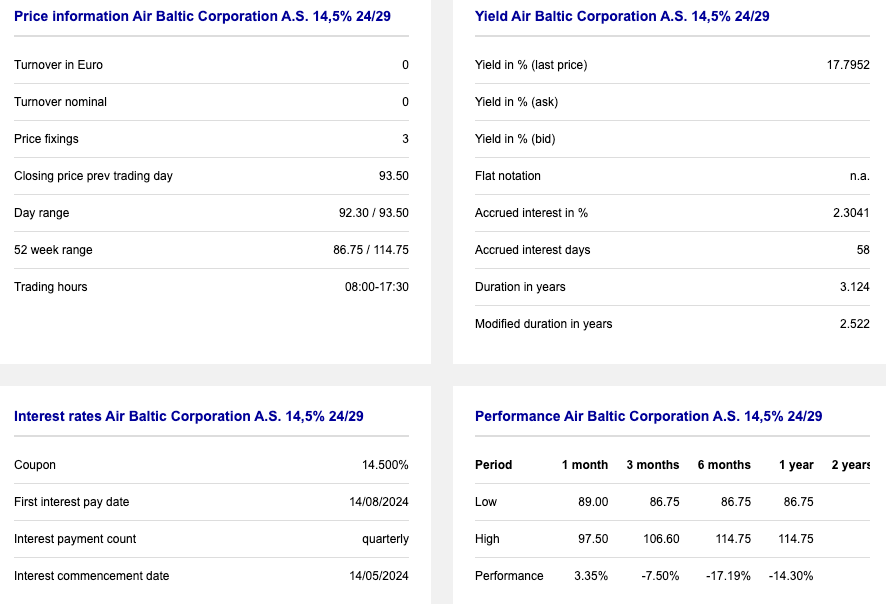Select the Turnover nominal label

(x=60, y=102)
